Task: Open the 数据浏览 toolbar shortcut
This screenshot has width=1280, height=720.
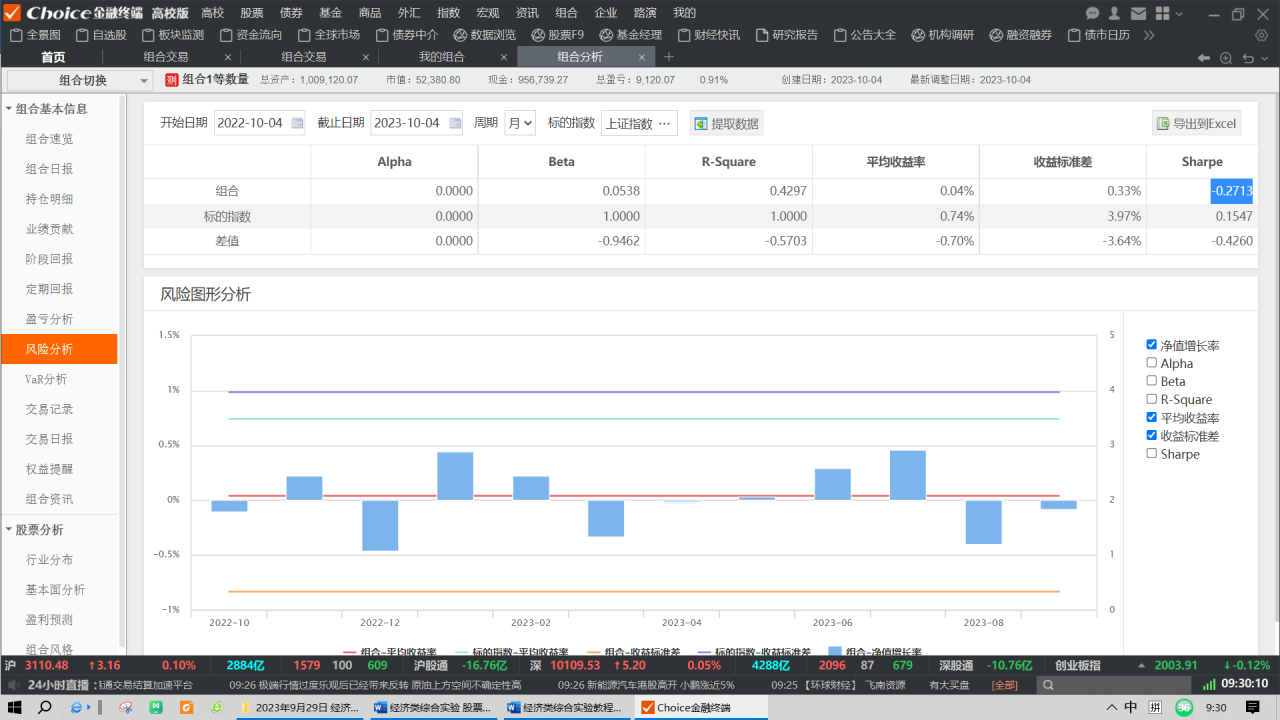Action: point(484,35)
